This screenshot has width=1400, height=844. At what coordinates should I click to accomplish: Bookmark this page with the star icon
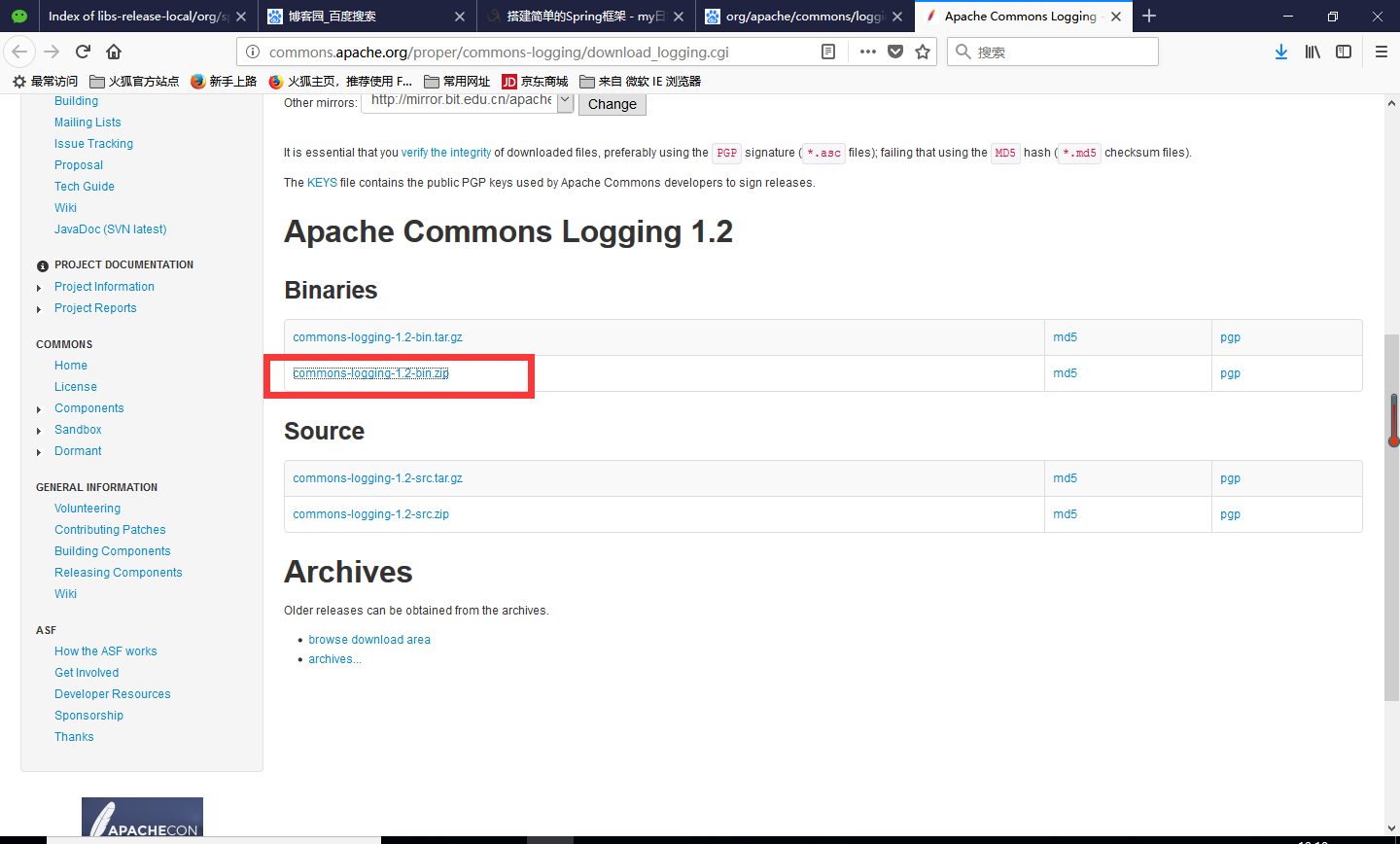click(923, 52)
